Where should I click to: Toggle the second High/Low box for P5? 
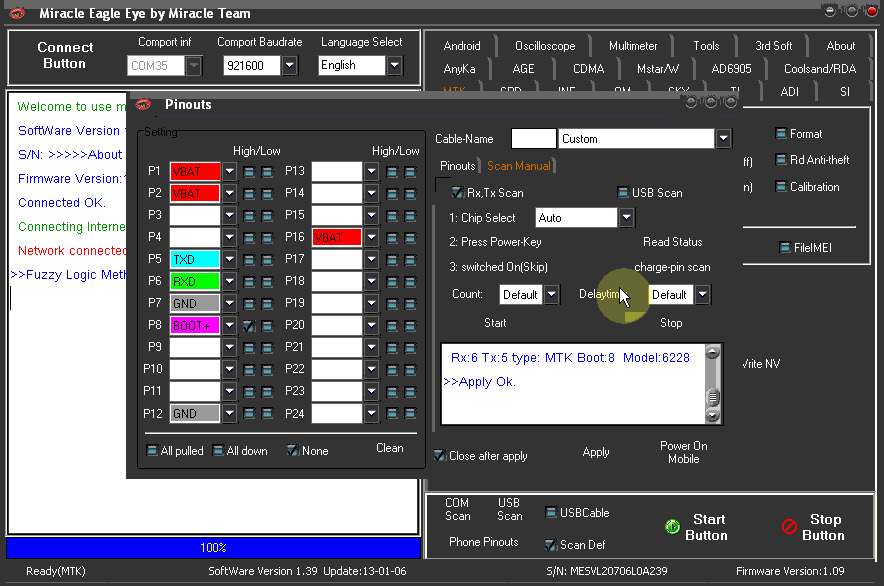(267, 259)
